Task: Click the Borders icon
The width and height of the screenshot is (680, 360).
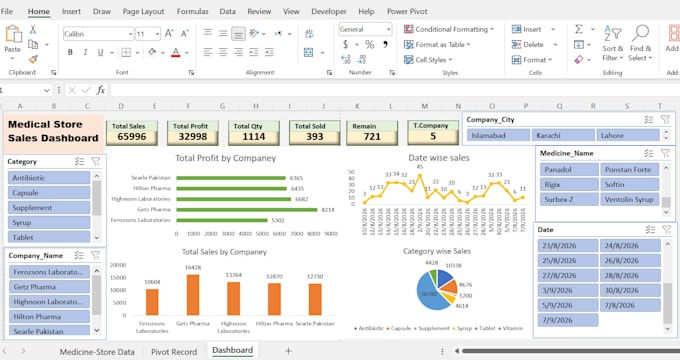Action: (126, 52)
